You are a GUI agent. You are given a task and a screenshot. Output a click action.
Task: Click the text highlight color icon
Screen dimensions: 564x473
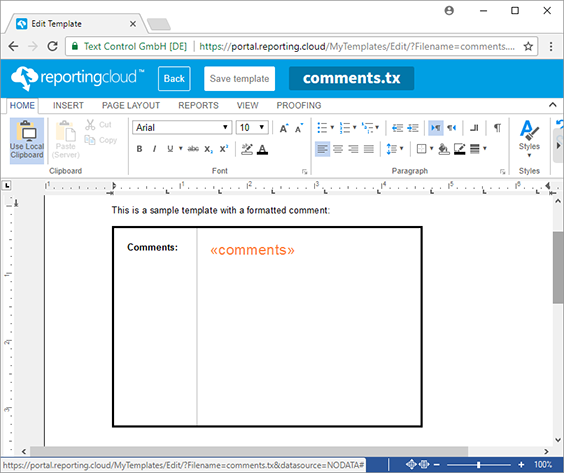[x=247, y=149]
